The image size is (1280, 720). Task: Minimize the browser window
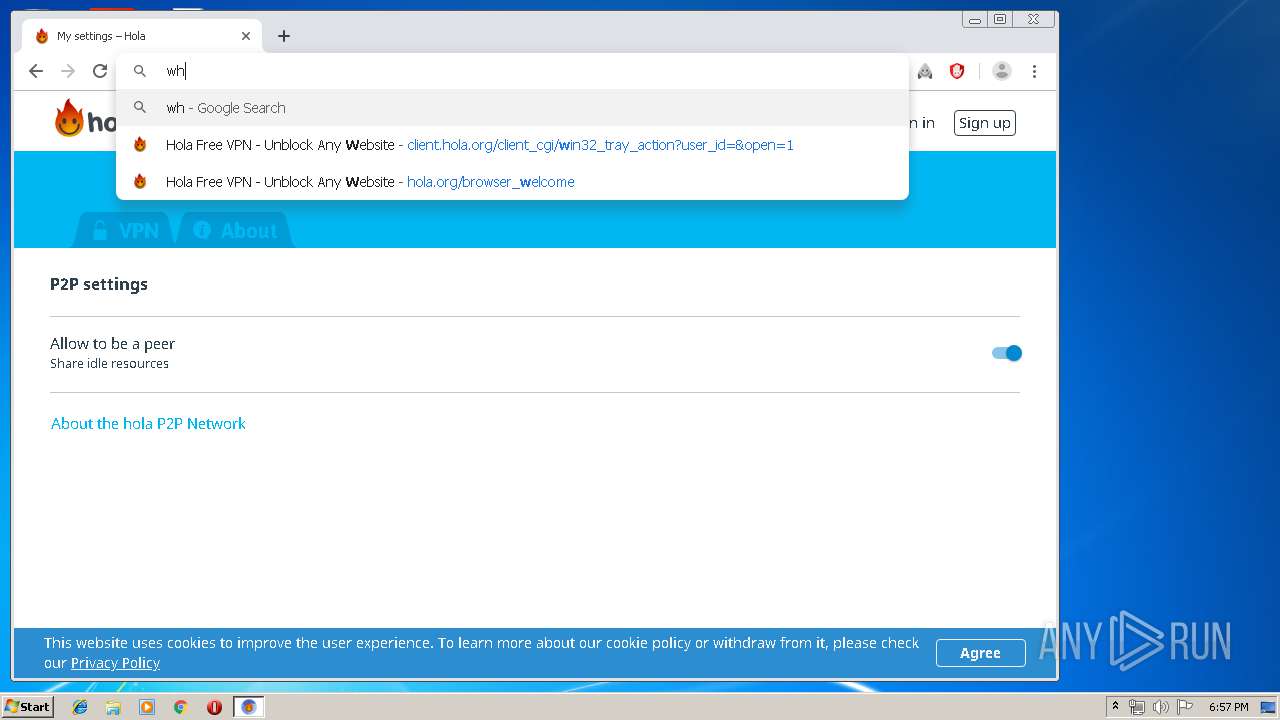(x=975, y=19)
